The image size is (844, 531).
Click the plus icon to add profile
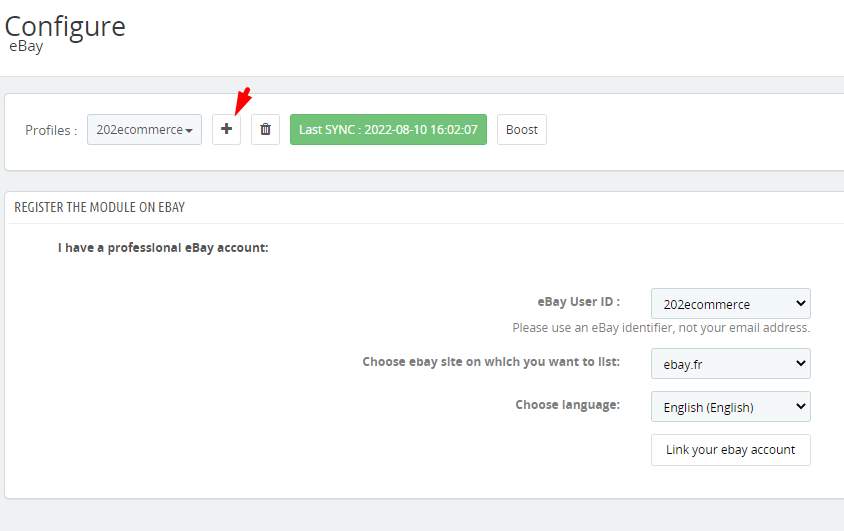coord(226,130)
